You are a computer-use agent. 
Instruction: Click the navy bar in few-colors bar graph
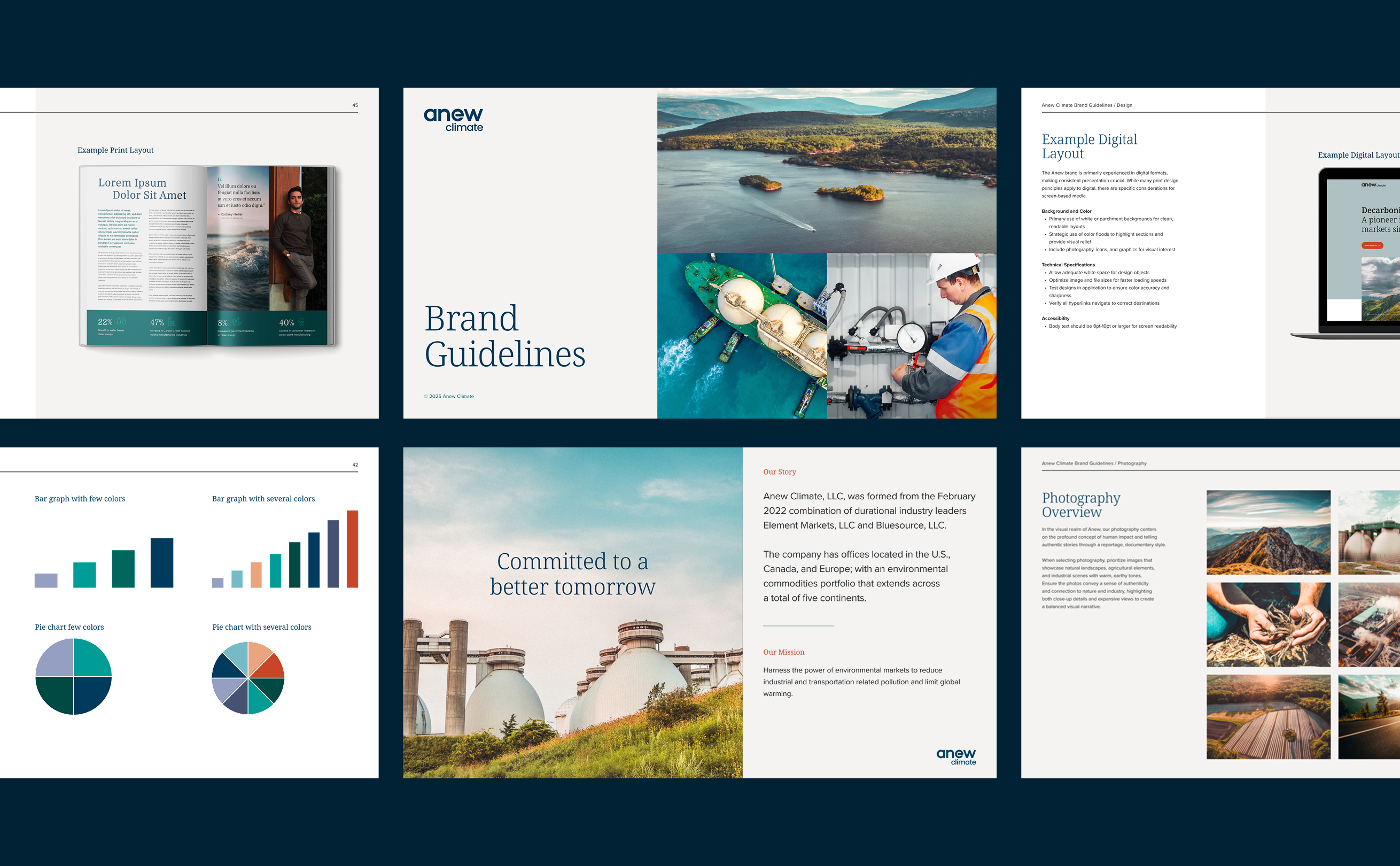coord(161,562)
